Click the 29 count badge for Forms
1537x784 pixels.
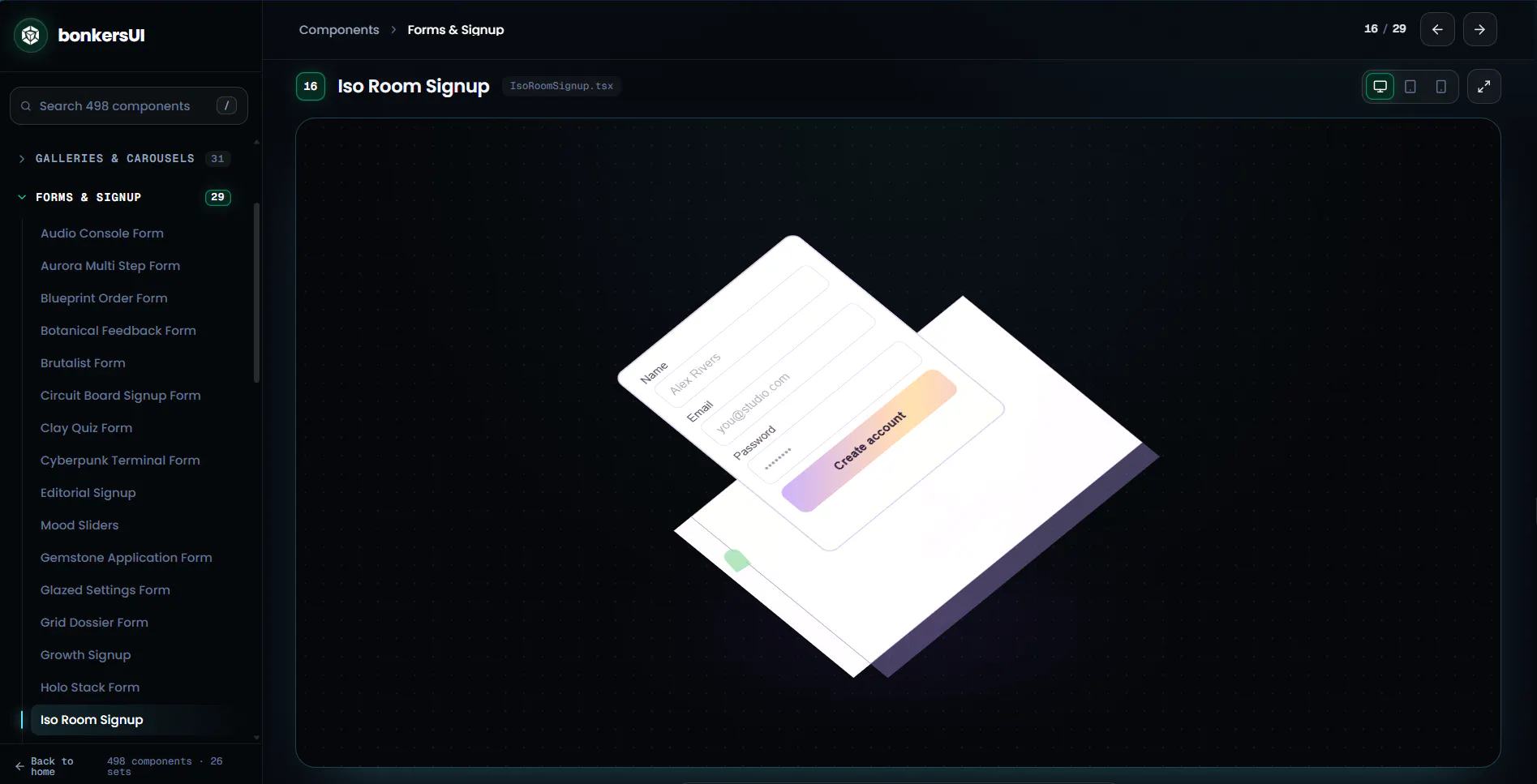click(217, 197)
